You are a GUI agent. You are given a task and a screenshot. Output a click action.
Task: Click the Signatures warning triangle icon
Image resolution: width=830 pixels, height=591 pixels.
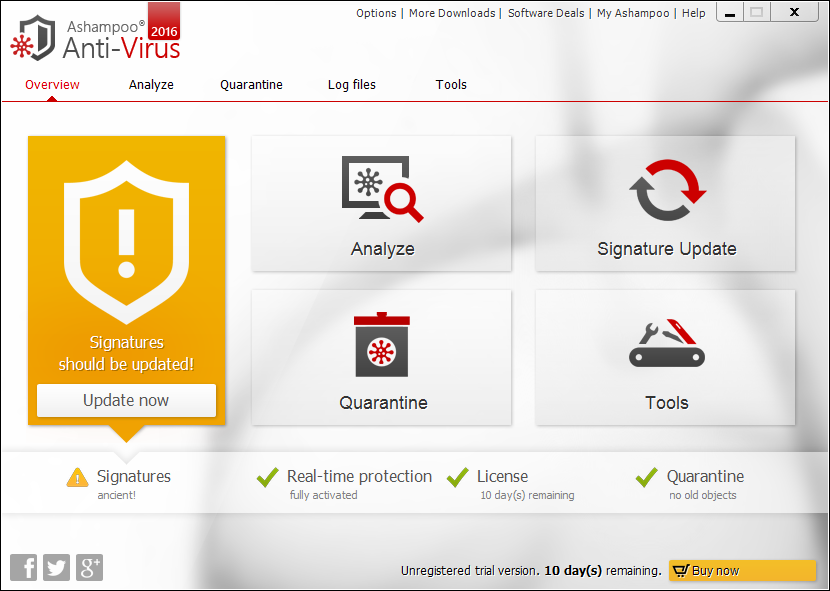point(77,477)
